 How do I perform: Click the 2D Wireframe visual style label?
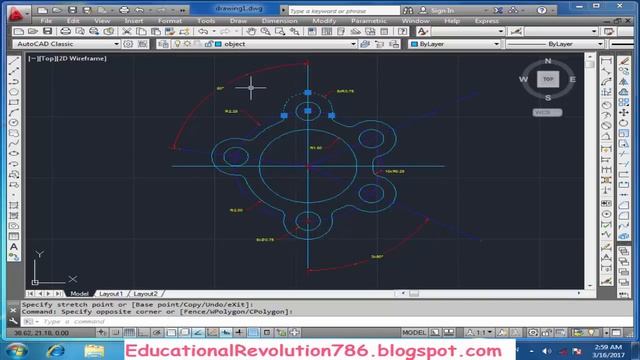coord(82,58)
